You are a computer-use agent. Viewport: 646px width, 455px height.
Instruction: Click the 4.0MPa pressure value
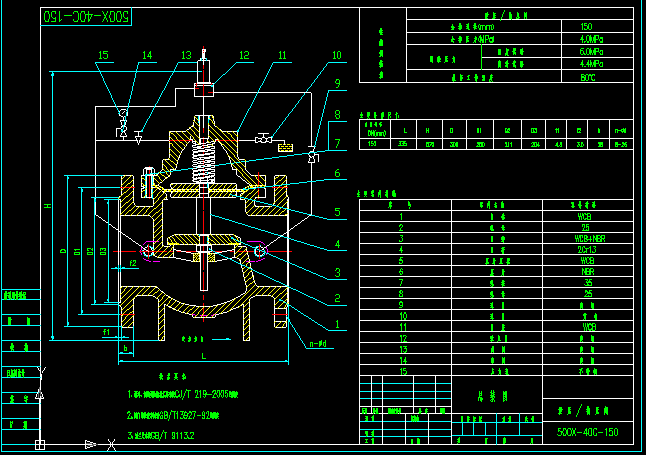tap(586, 39)
